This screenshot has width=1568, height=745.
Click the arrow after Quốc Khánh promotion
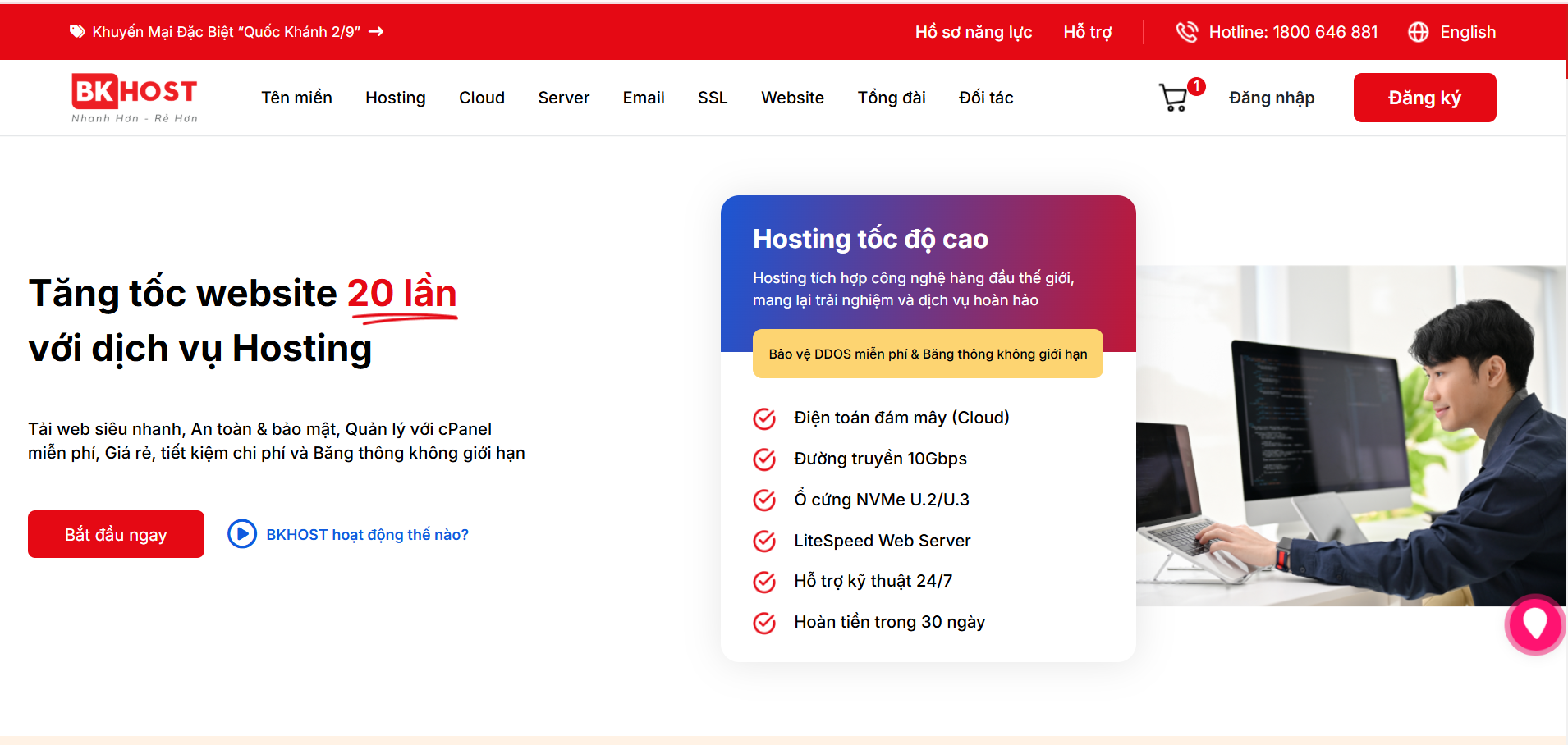(x=377, y=32)
